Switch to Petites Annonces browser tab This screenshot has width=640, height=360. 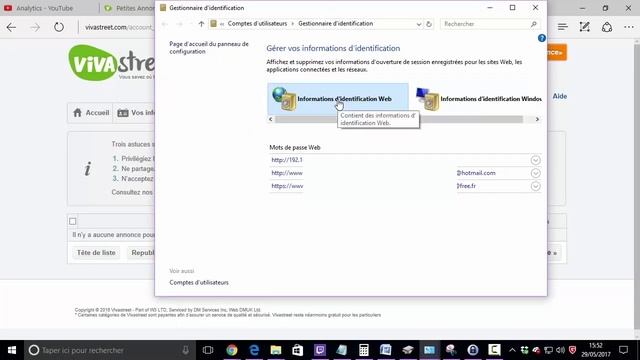128,8
